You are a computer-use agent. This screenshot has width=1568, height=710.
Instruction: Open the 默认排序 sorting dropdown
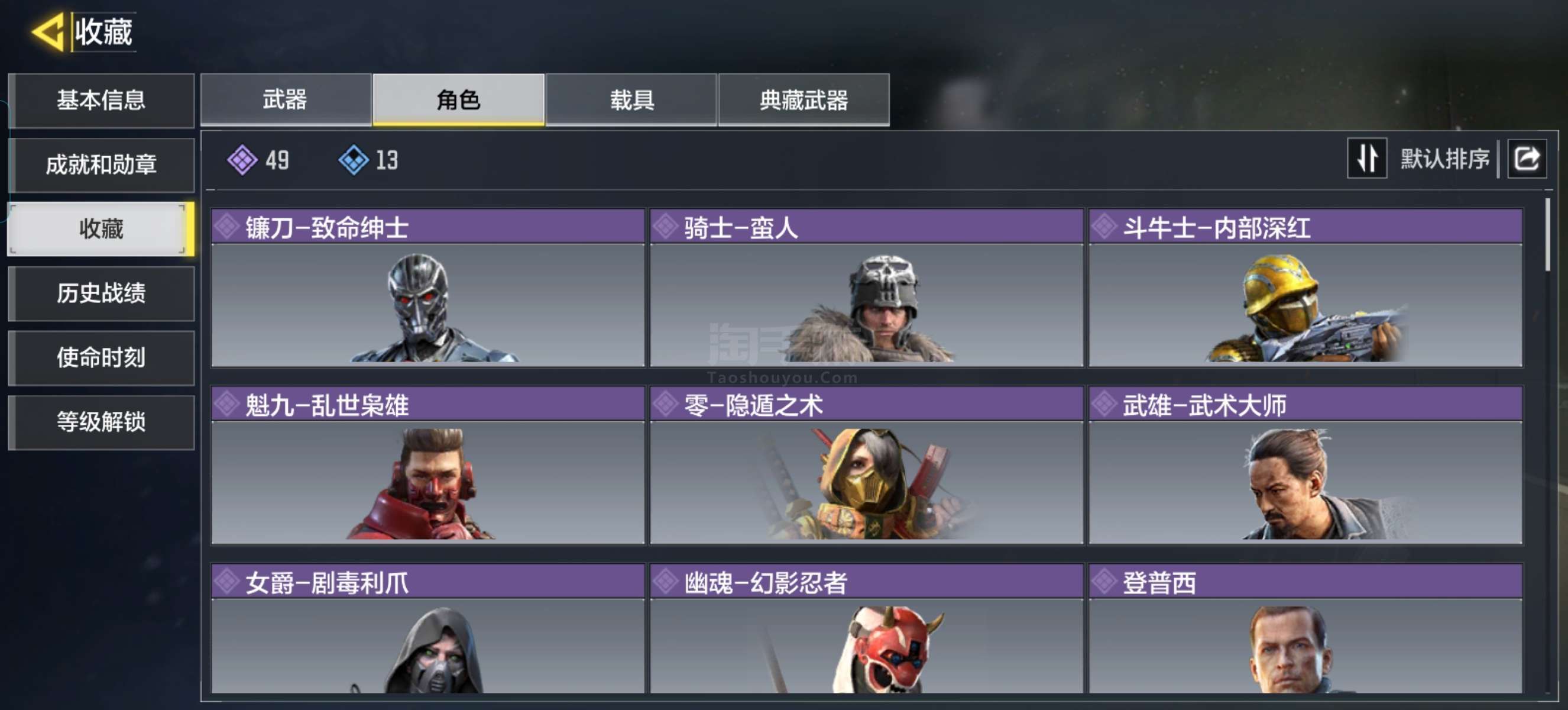[x=1445, y=159]
